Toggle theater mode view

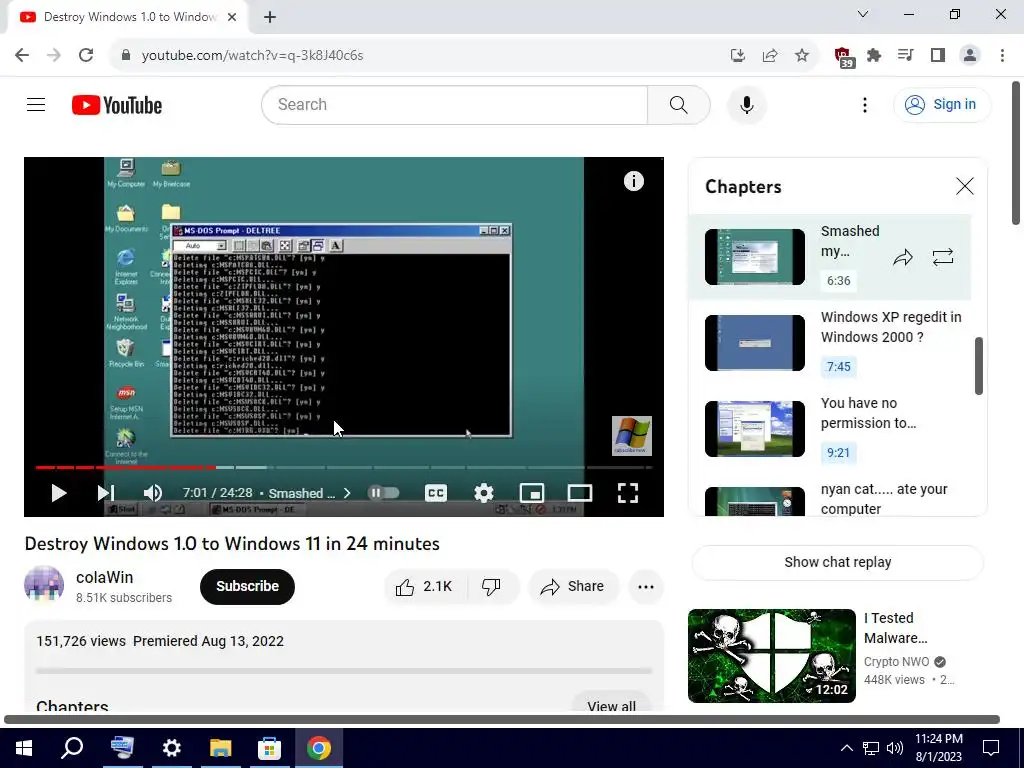579,493
